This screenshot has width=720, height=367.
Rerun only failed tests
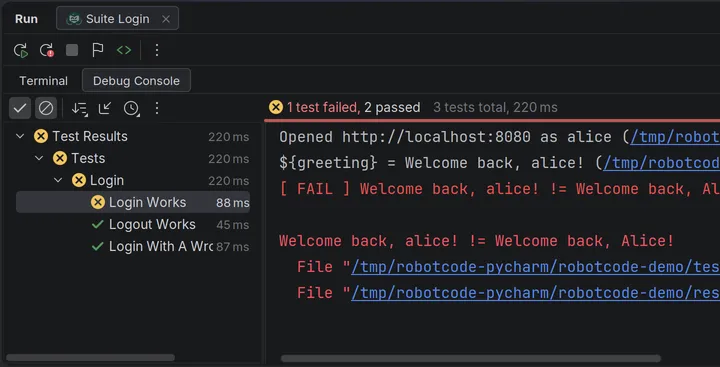[x=46, y=50]
